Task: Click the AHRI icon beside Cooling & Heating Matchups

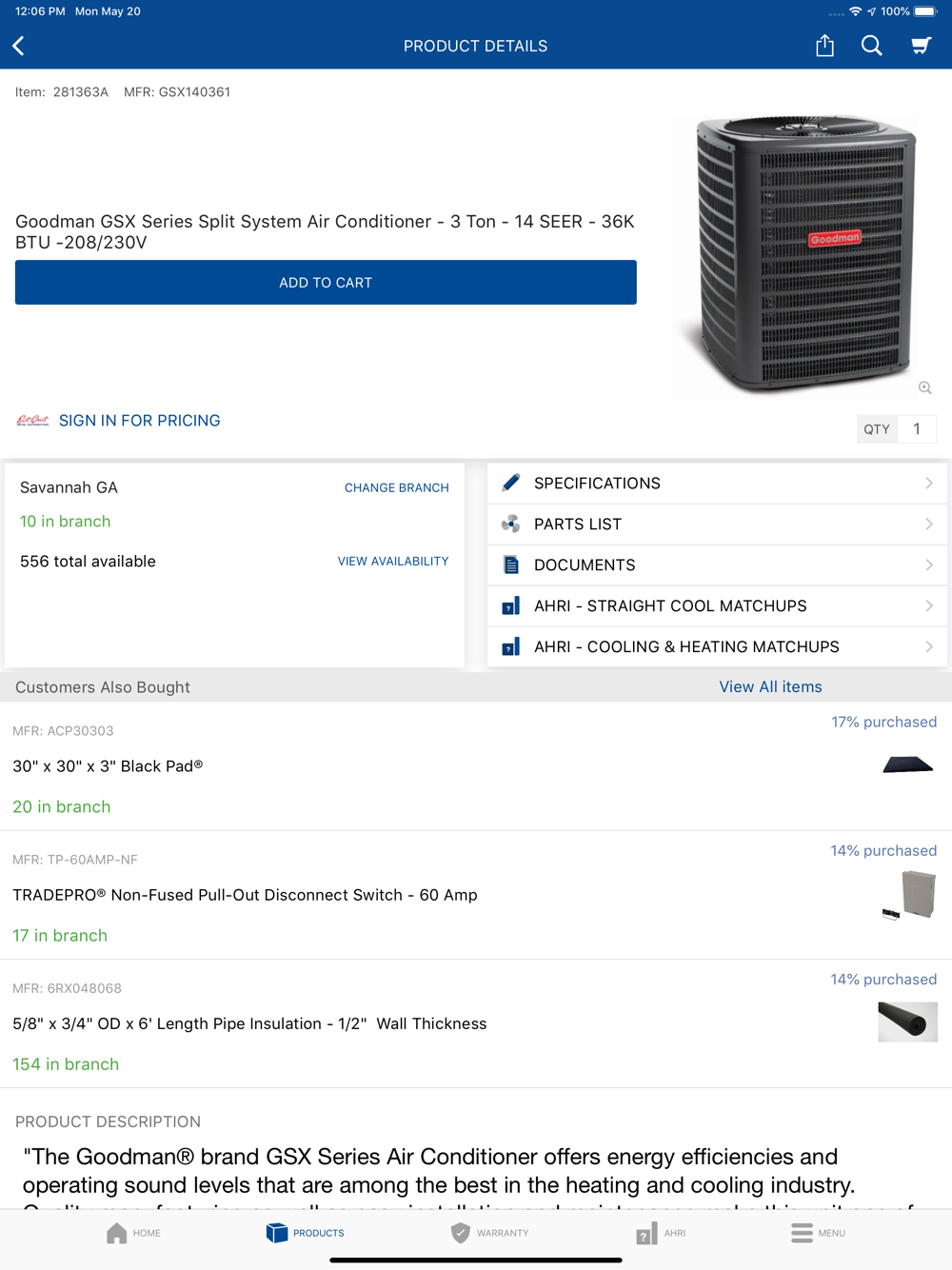Action: click(511, 646)
